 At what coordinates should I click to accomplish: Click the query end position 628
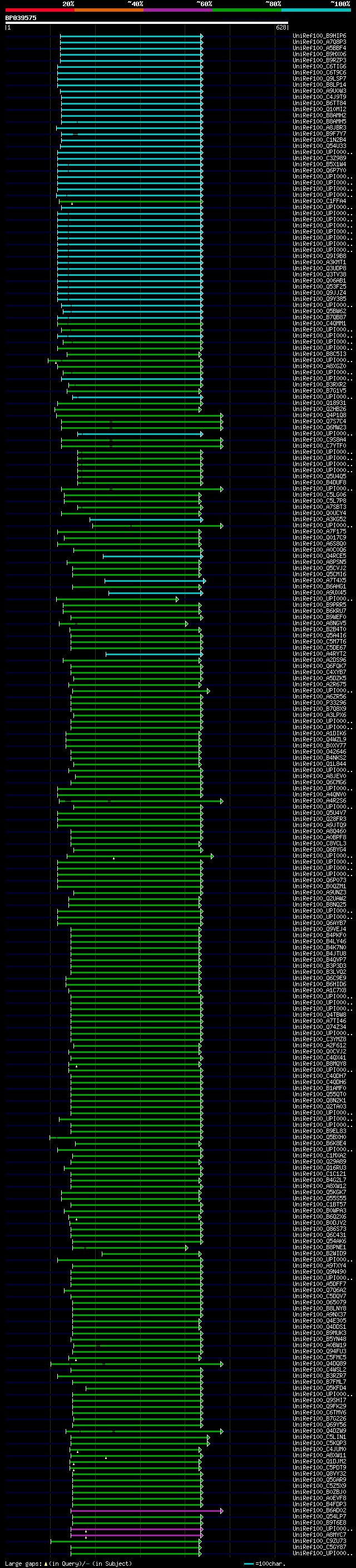pyautogui.click(x=281, y=27)
